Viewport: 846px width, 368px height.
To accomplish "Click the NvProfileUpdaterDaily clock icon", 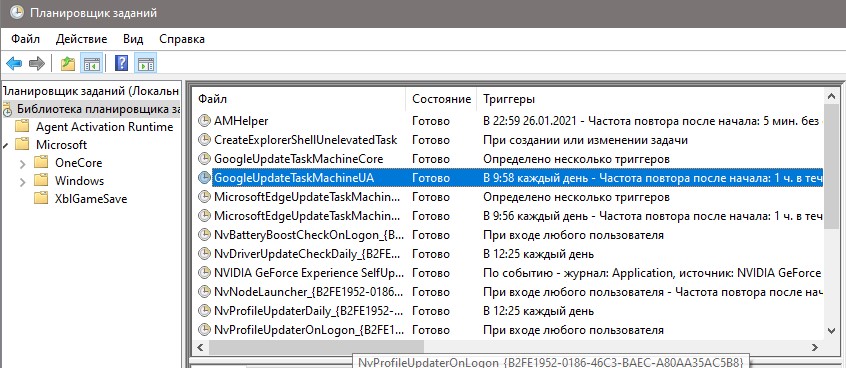I will tap(204, 311).
